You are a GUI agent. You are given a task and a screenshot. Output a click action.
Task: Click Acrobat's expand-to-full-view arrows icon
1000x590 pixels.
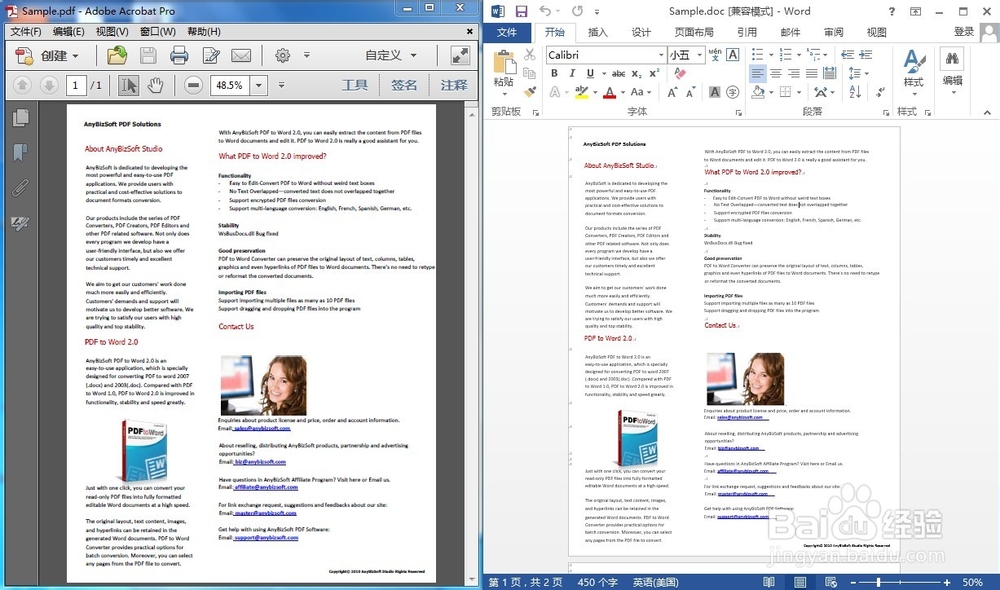point(460,55)
